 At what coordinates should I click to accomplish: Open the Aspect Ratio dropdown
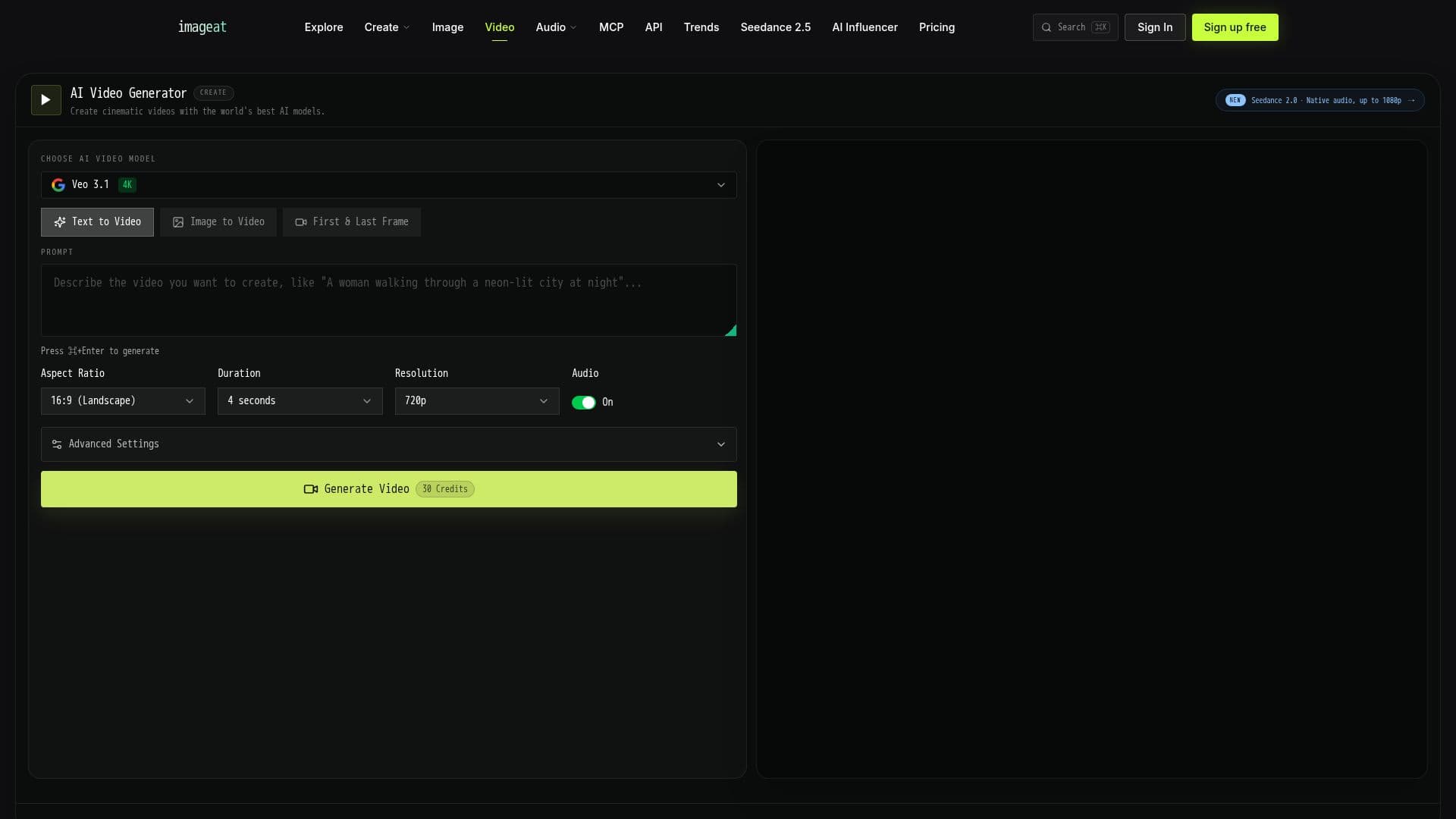123,401
